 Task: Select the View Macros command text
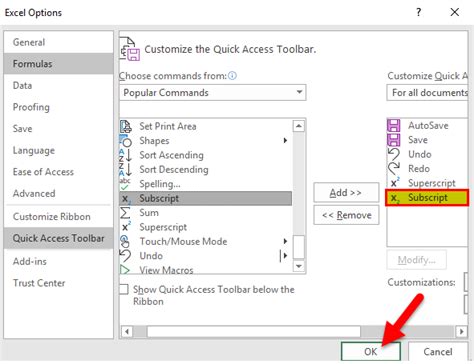pos(166,270)
